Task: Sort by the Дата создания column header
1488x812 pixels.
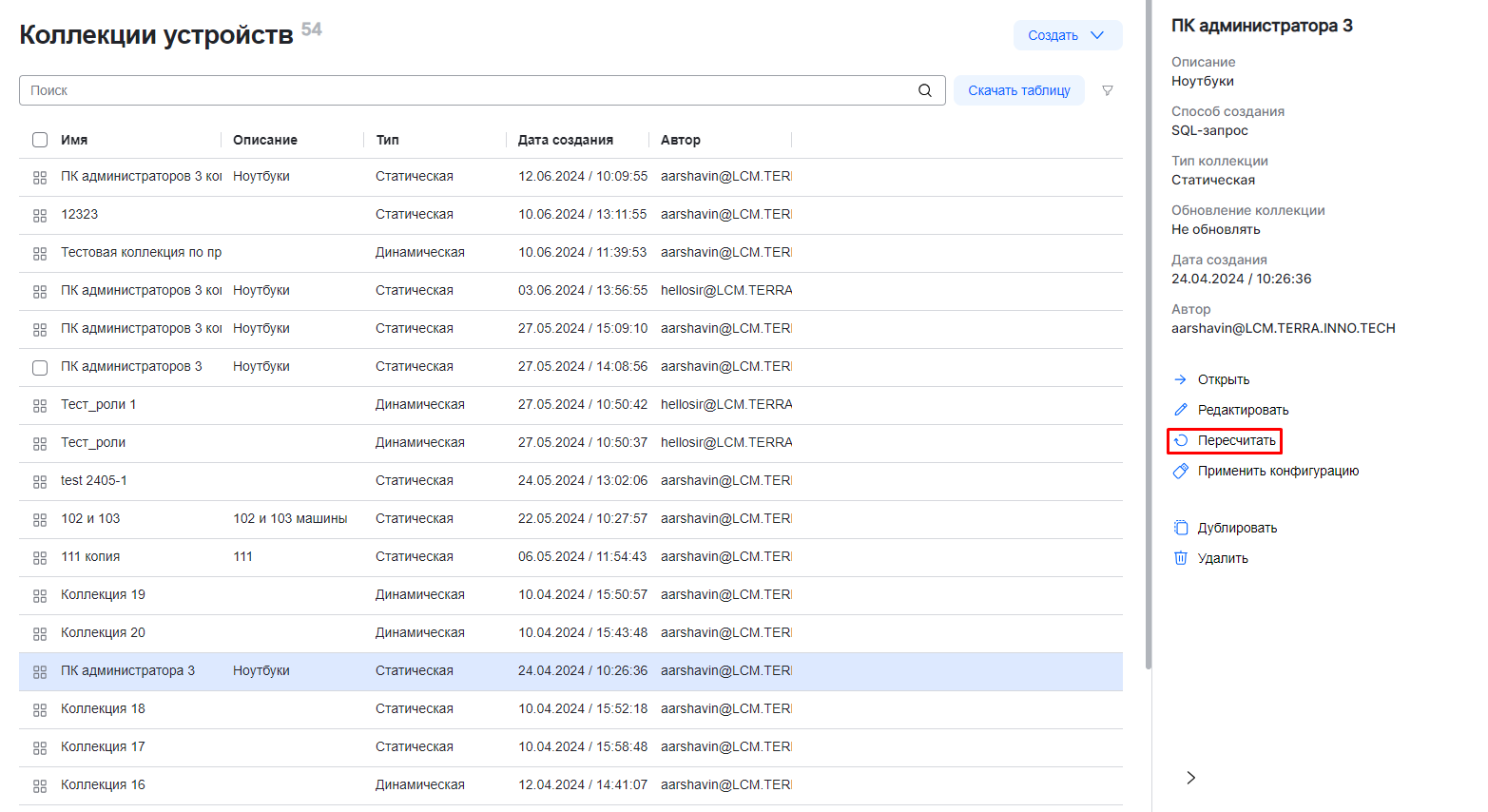Action: (x=565, y=140)
